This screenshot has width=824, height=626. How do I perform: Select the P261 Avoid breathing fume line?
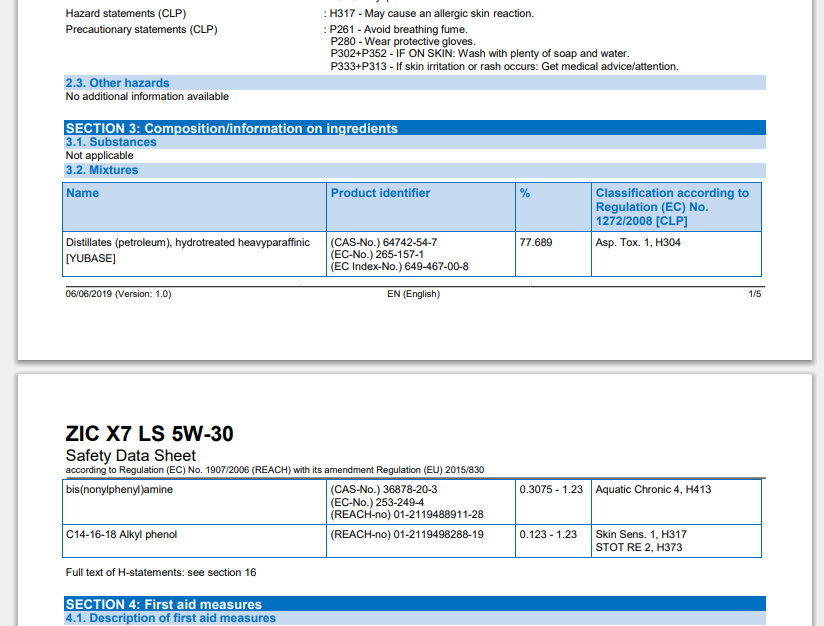pos(398,29)
